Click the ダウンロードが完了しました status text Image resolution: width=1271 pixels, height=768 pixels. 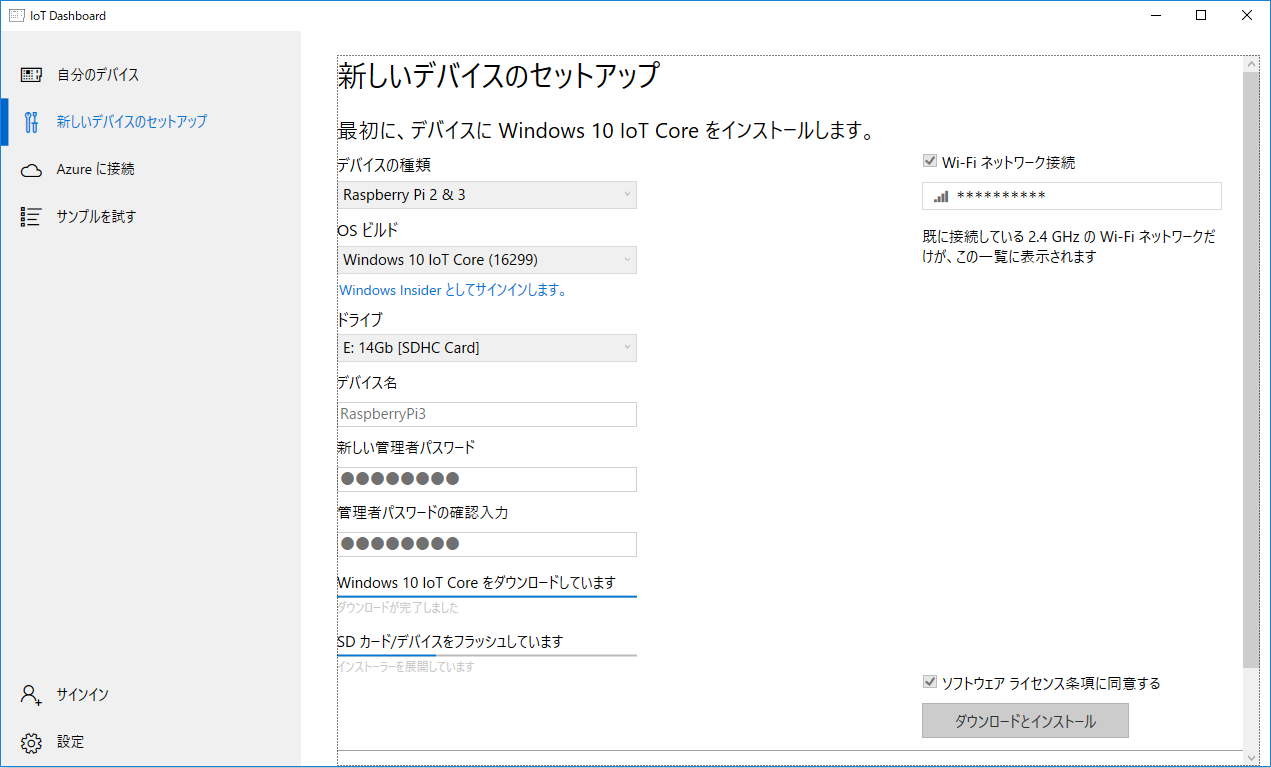coord(398,608)
